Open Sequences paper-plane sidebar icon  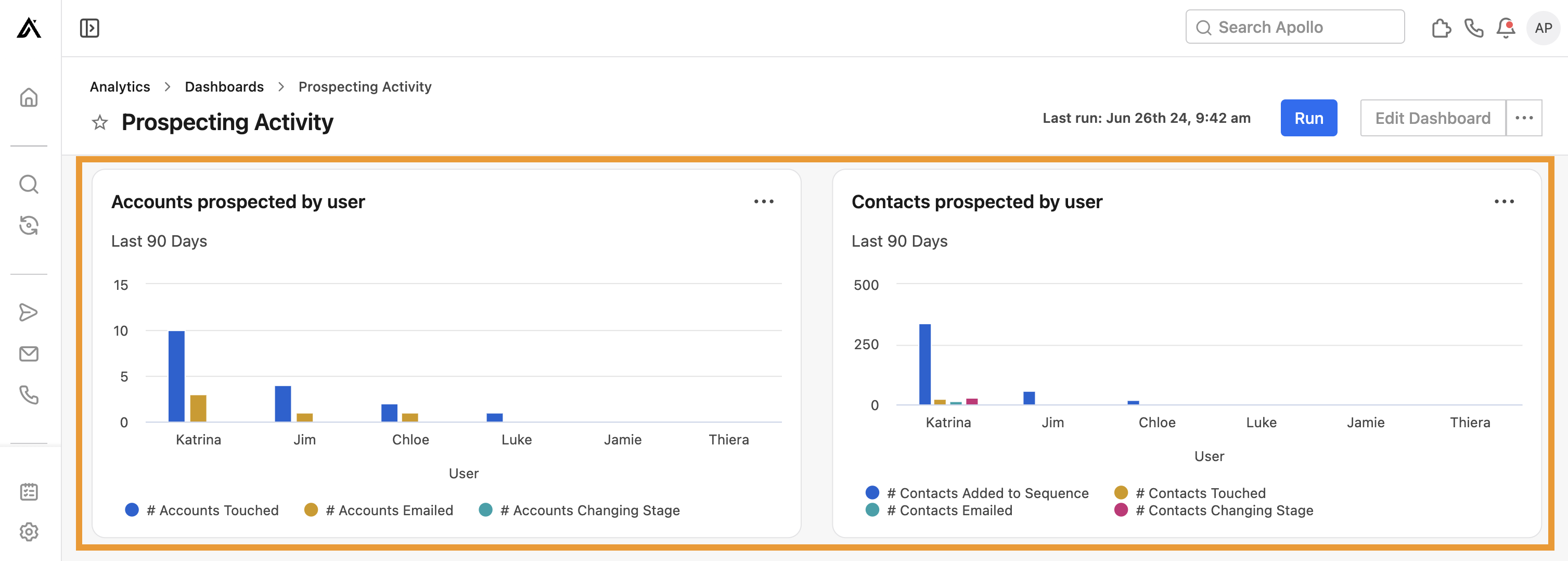[x=29, y=312]
